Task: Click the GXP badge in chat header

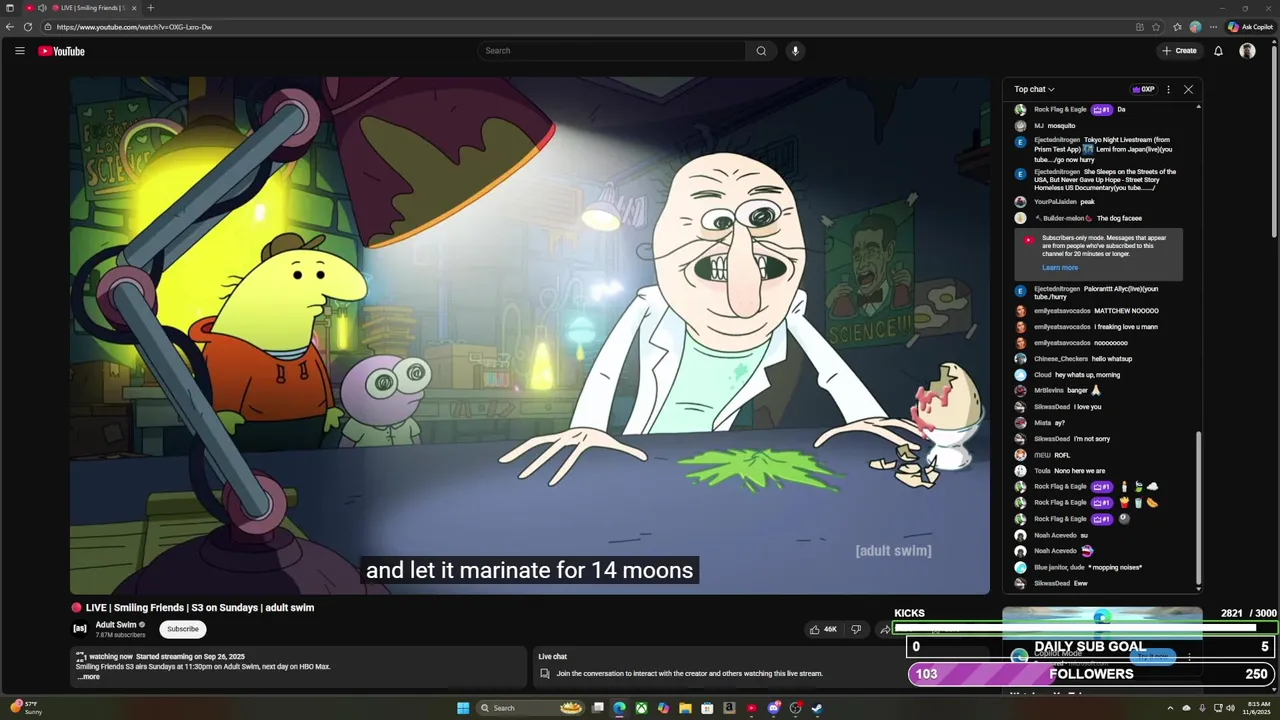Action: 1144,89
